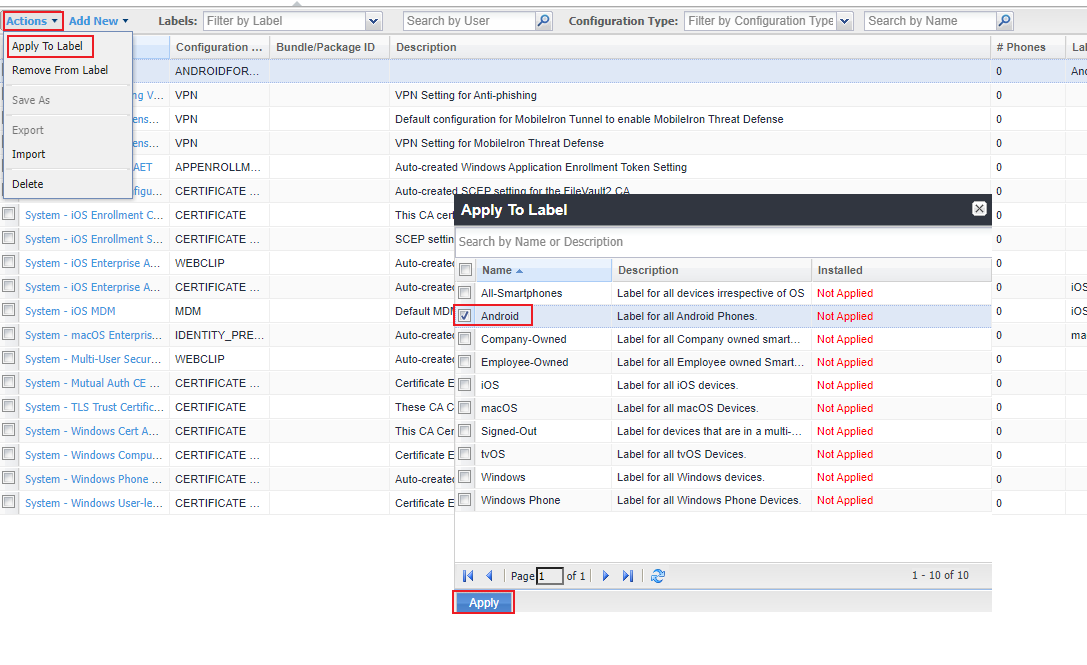Uncheck the Android label checkbox
The image size is (1087, 665).
point(465,315)
